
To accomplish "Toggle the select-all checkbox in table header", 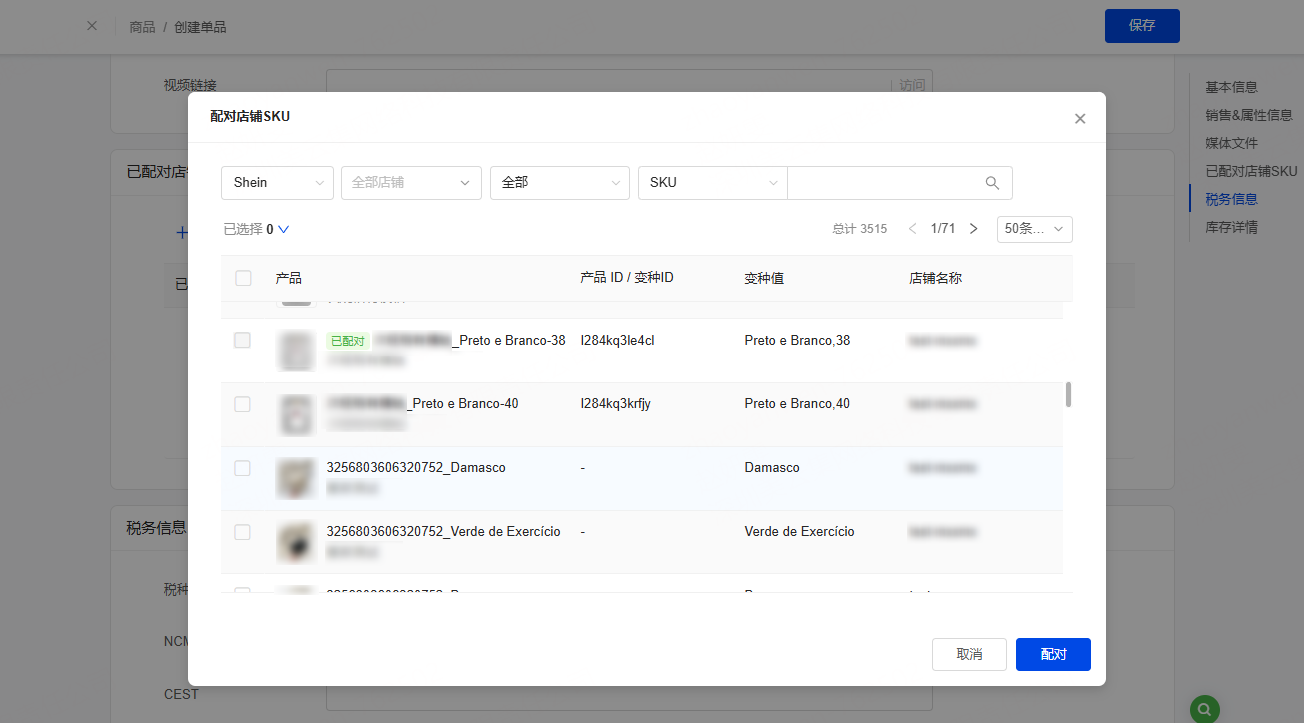I will pos(243,278).
